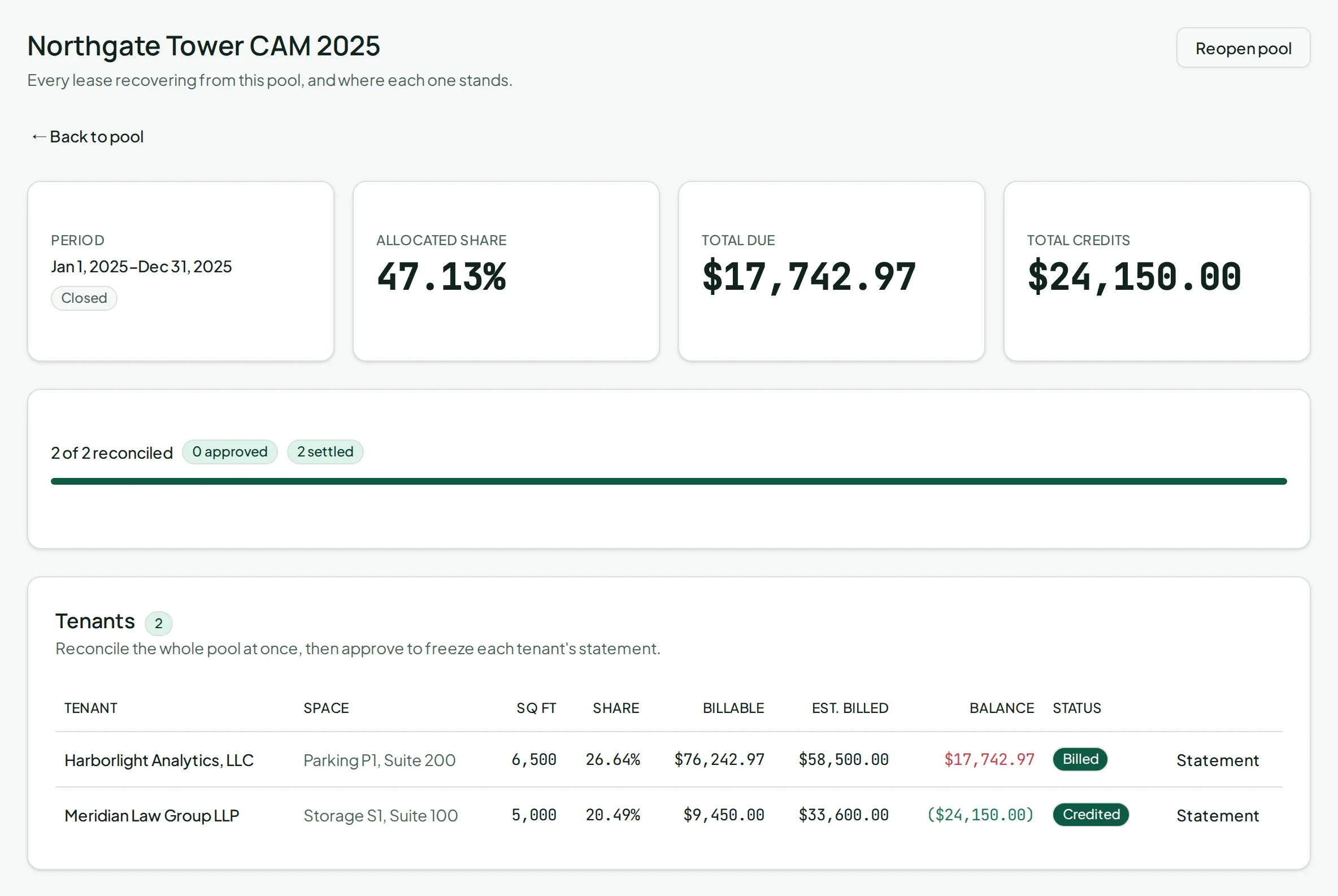Click the reconciliation progress bar
The height and width of the screenshot is (896, 1338).
(x=668, y=482)
